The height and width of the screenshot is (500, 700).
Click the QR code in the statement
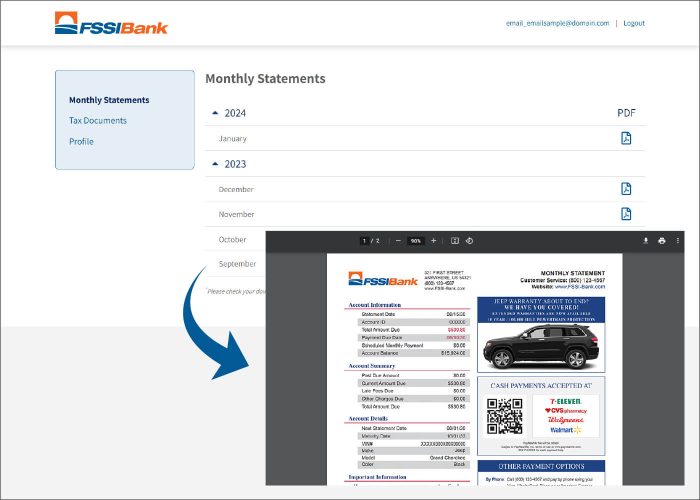504,416
